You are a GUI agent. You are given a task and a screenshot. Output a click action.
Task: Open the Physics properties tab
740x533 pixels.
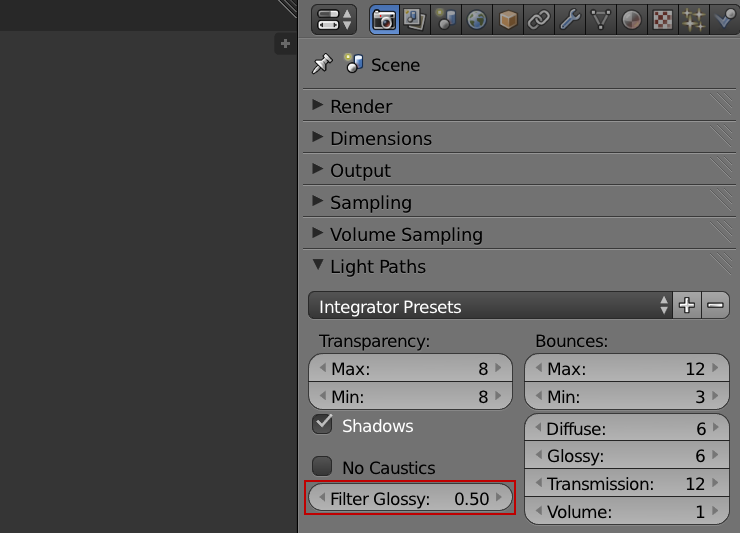coord(725,20)
